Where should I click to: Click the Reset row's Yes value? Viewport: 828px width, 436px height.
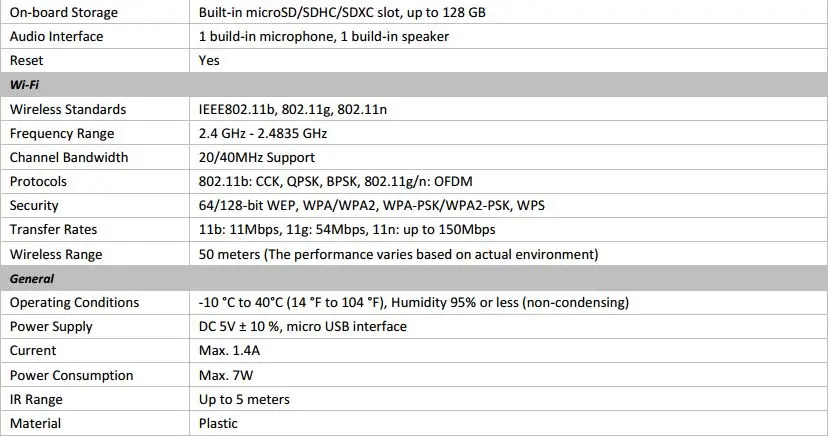209,60
